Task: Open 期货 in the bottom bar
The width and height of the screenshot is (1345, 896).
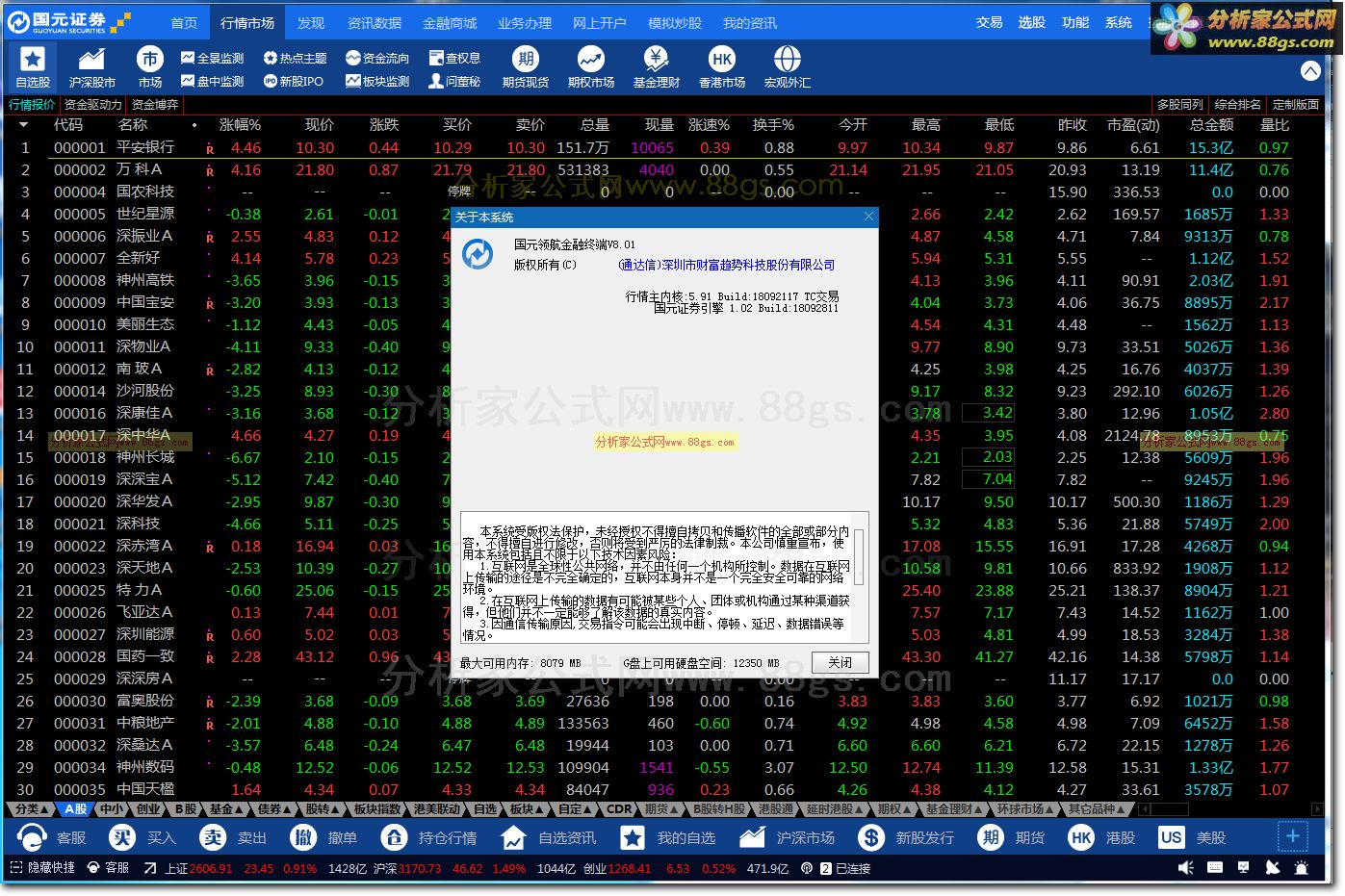Action: 1012,837
